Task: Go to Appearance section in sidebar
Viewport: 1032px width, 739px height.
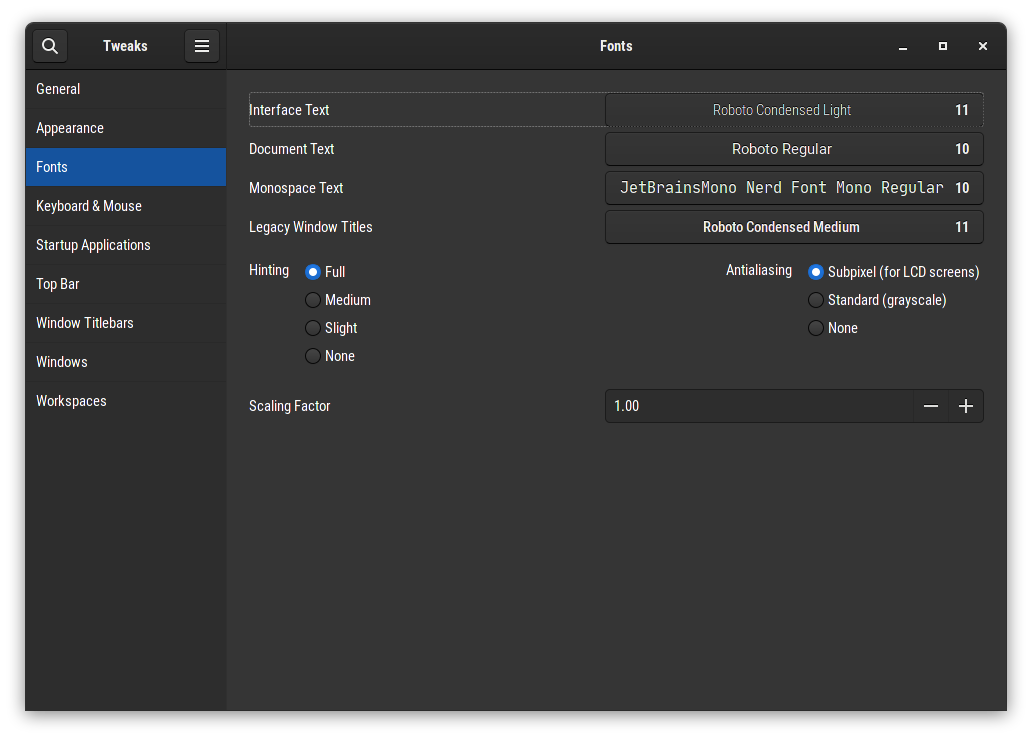Action: tap(70, 128)
